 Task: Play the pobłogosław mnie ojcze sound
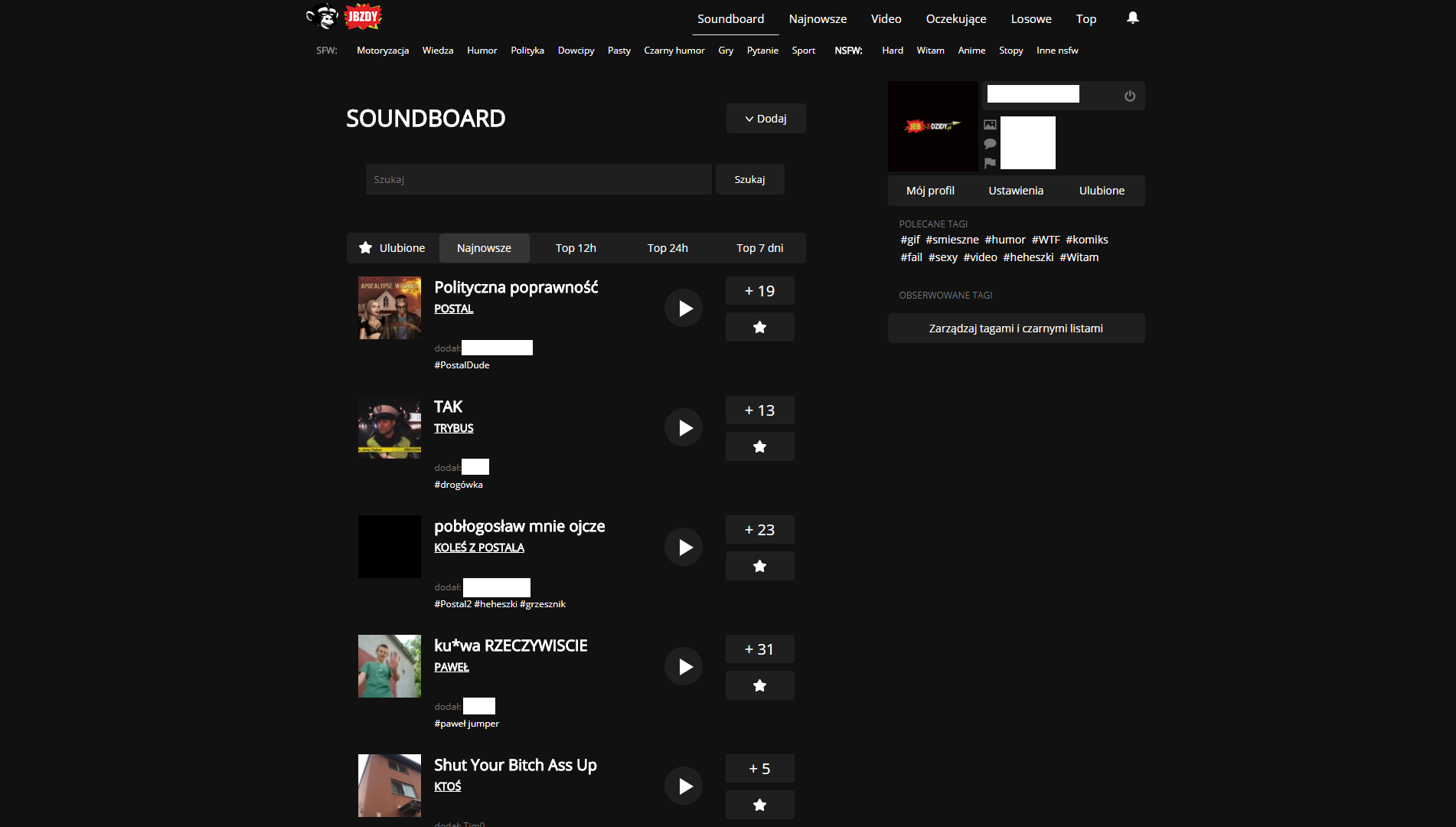[684, 547]
